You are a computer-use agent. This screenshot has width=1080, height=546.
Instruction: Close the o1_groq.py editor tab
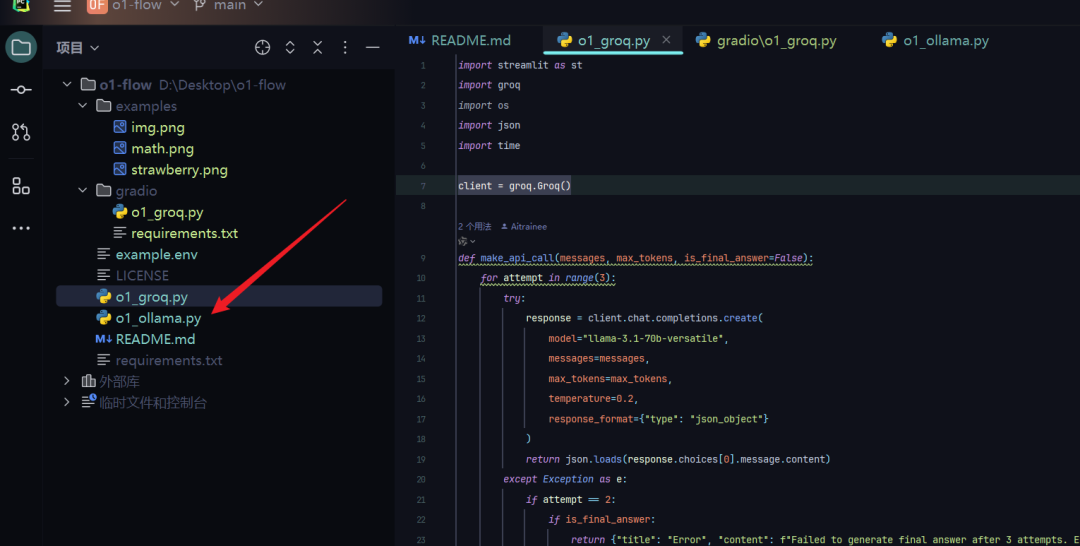666,40
